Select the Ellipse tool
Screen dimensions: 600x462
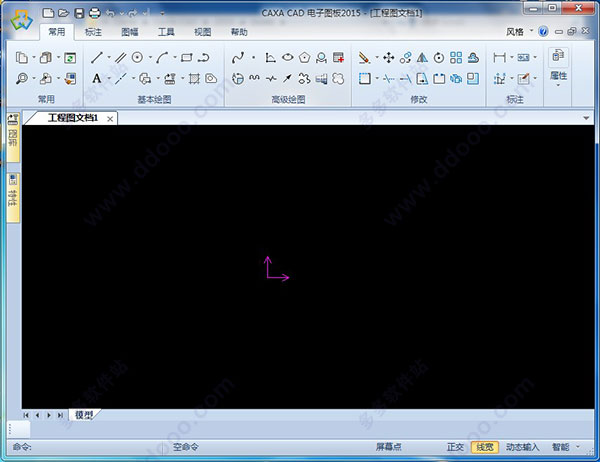click(288, 58)
